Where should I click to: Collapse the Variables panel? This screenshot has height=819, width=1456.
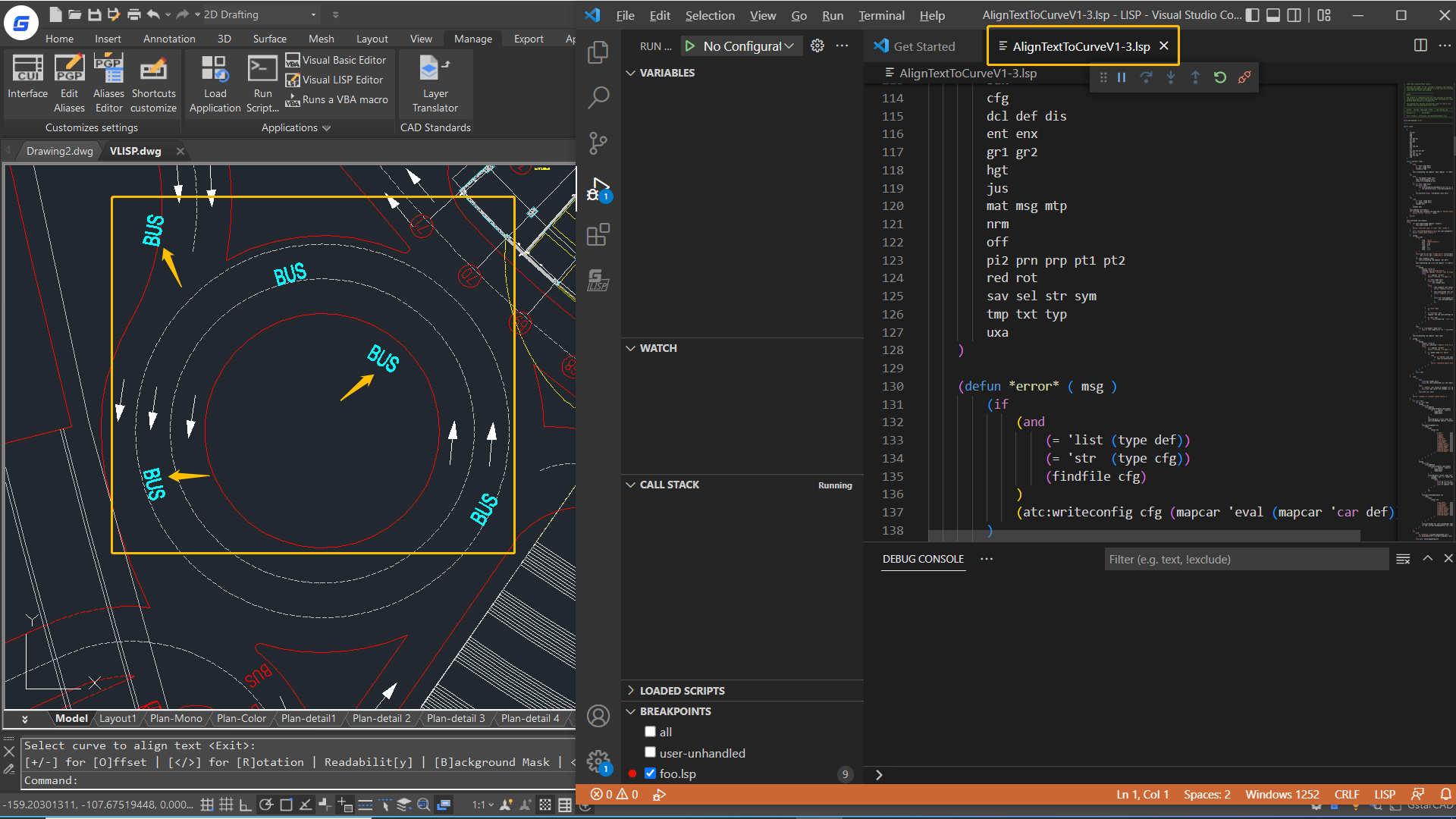coord(632,73)
